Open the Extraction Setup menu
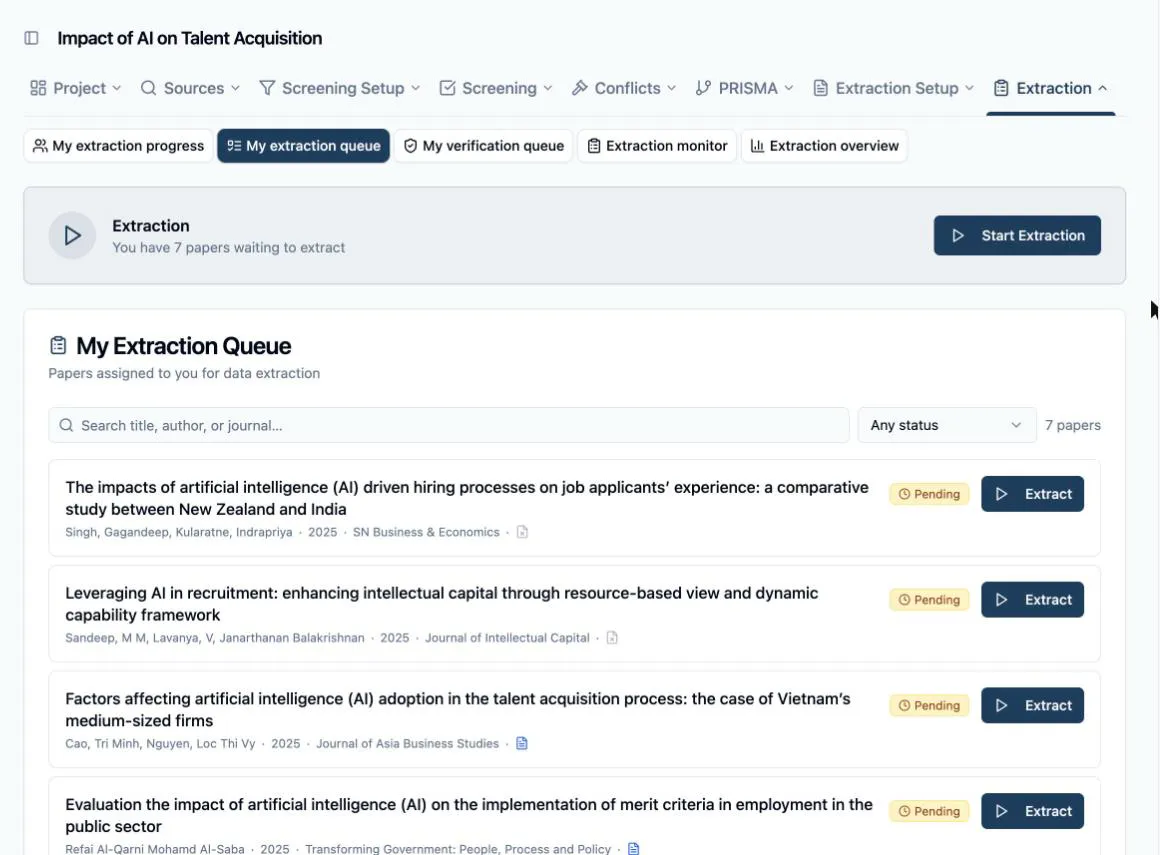Viewport: 1160px width, 855px height. pos(893,88)
